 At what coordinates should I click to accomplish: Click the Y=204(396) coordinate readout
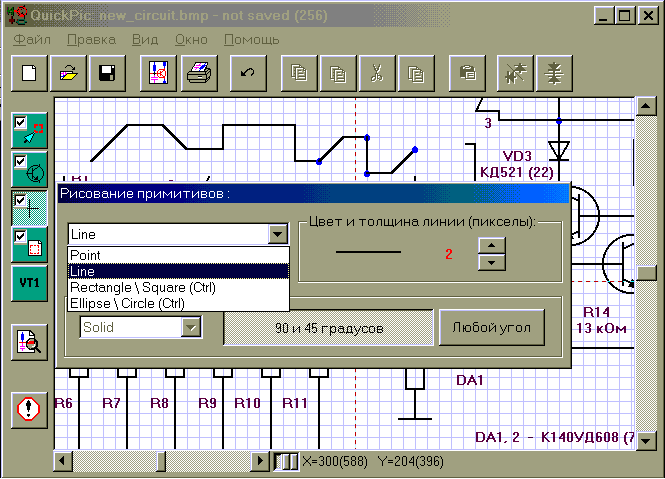point(411,462)
